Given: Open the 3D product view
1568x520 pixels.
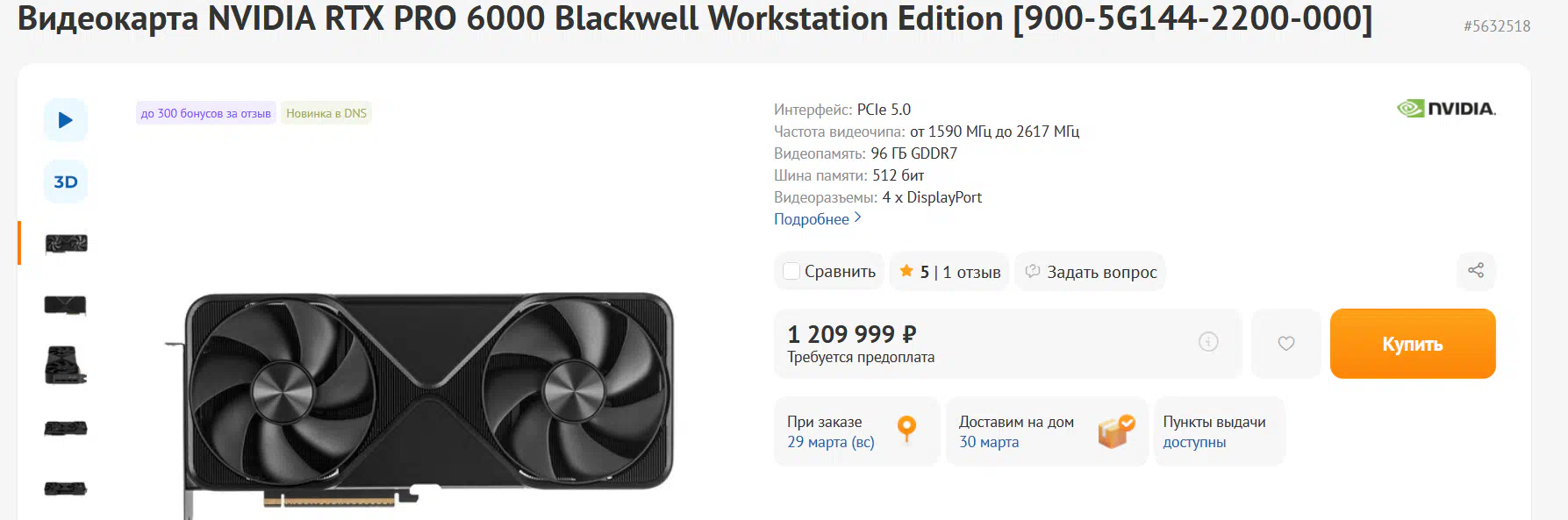Looking at the screenshot, I should pyautogui.click(x=66, y=182).
